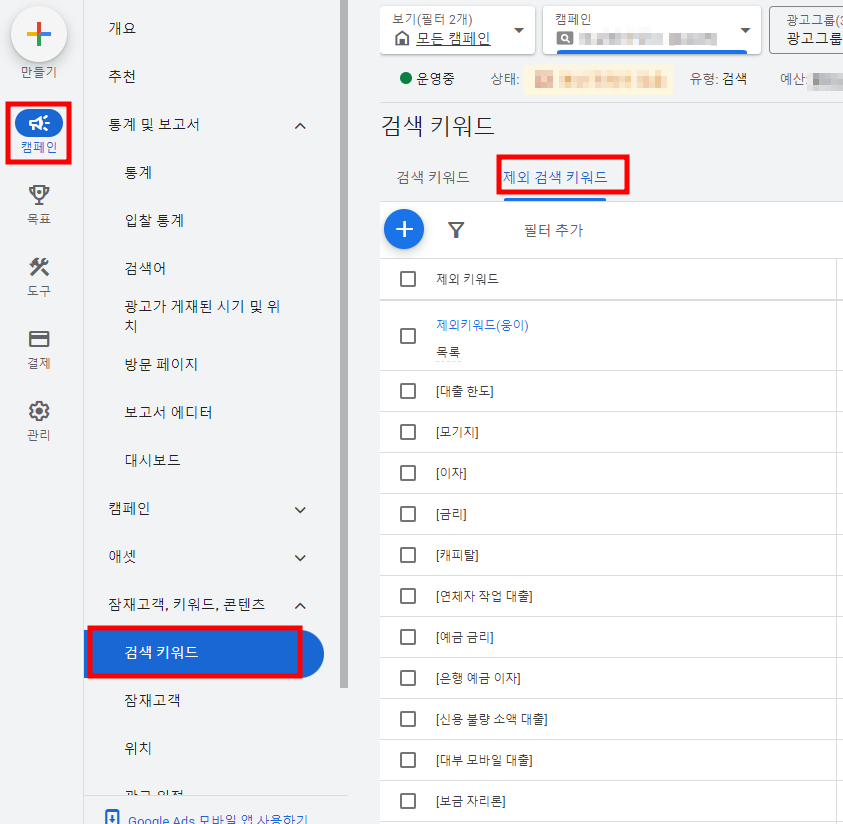This screenshot has width=843, height=824.
Task: Select the 제외 검색 키워드 tab
Action: click(x=555, y=177)
